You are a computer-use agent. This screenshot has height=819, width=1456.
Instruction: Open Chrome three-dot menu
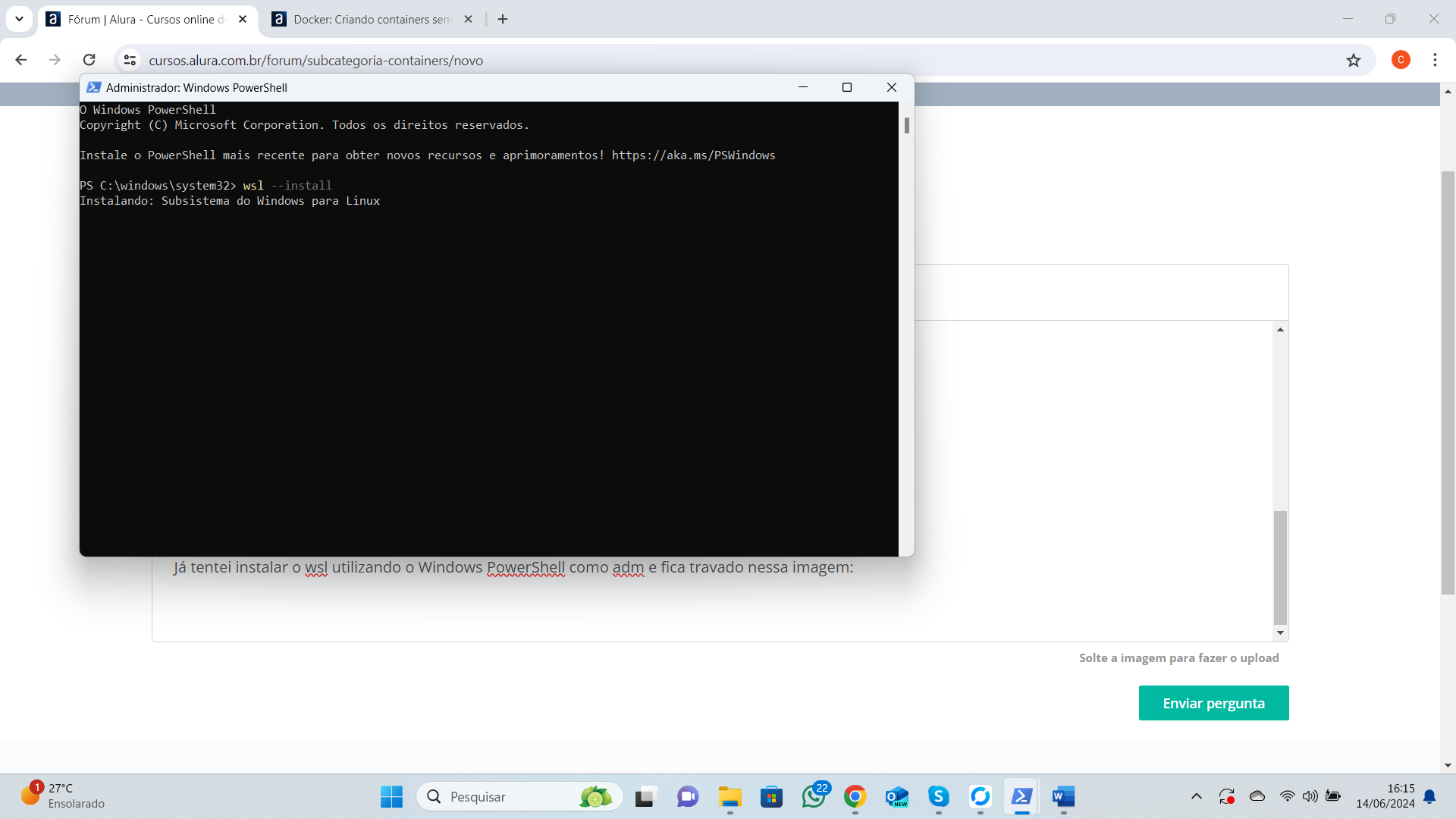click(1435, 60)
